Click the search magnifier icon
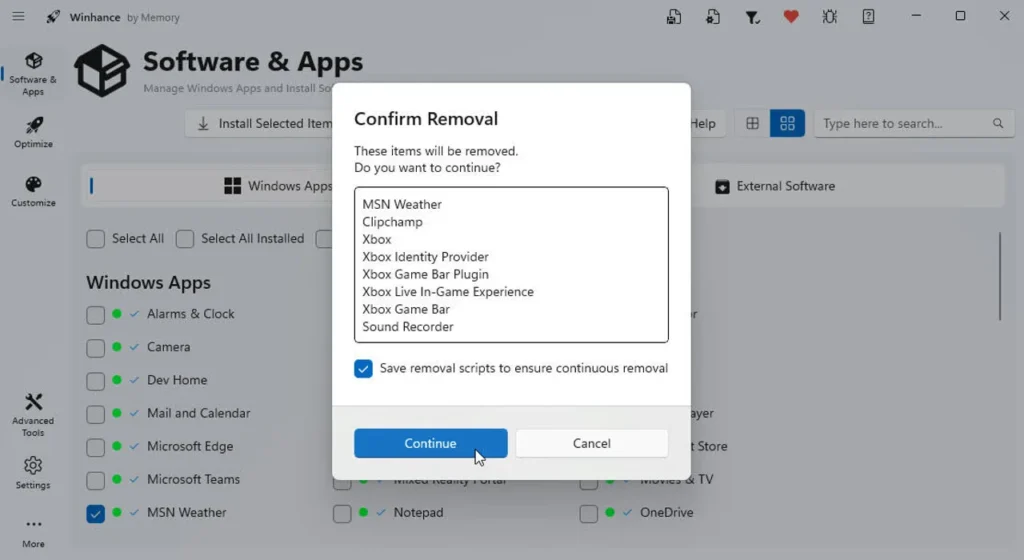This screenshot has width=1024, height=560. click(x=998, y=123)
